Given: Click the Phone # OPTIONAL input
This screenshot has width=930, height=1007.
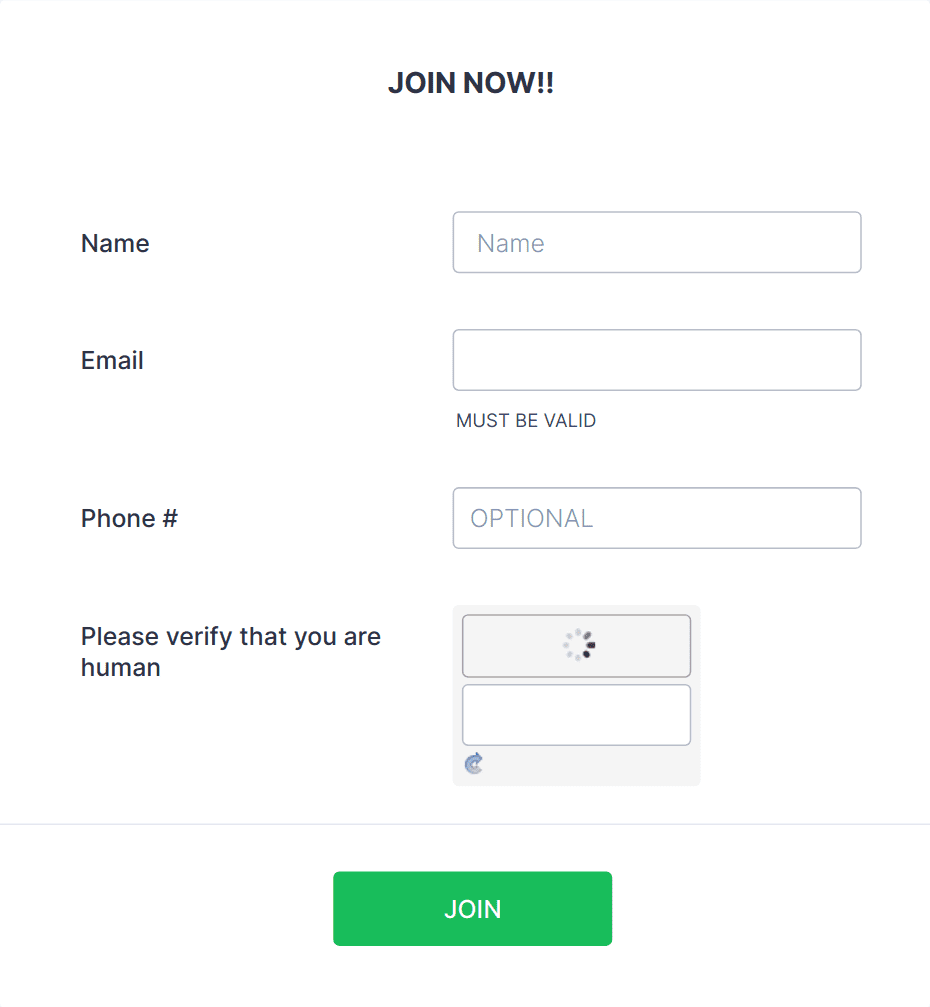Looking at the screenshot, I should [x=656, y=518].
